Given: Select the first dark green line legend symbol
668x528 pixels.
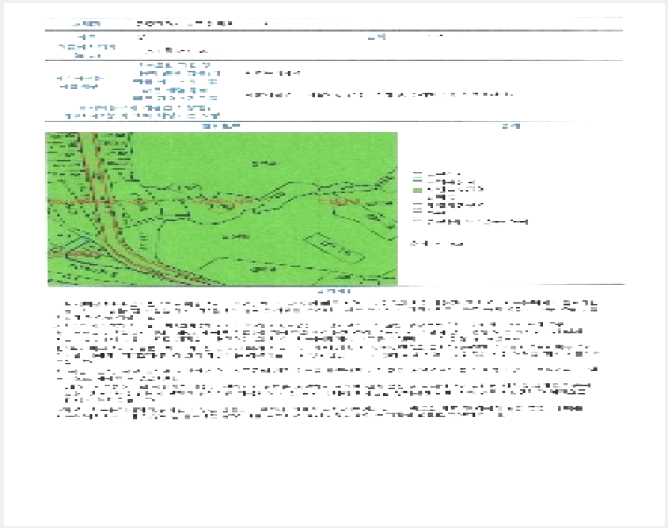Looking at the screenshot, I should click(418, 174).
